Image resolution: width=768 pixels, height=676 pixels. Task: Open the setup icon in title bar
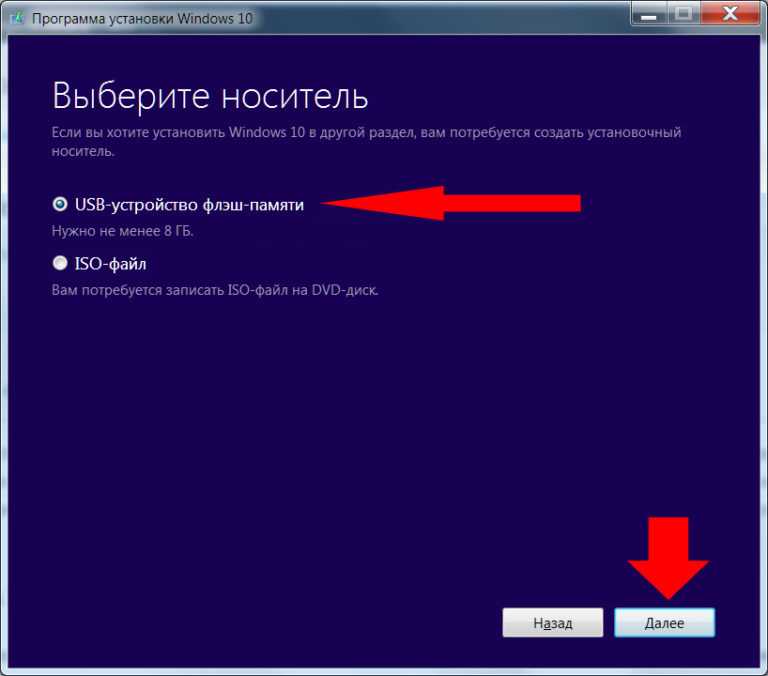17,18
